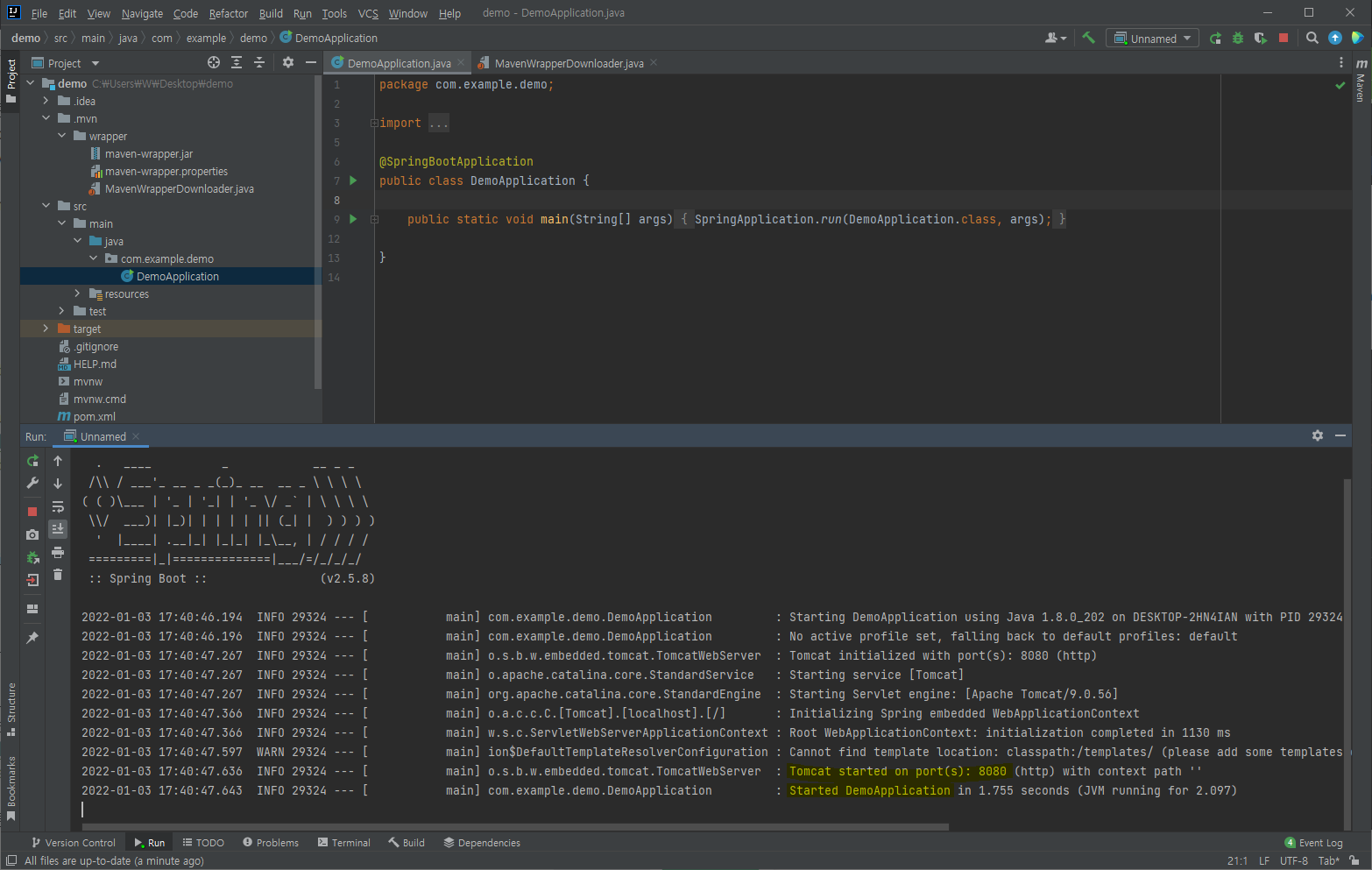Open the Refactor menu

[x=228, y=13]
